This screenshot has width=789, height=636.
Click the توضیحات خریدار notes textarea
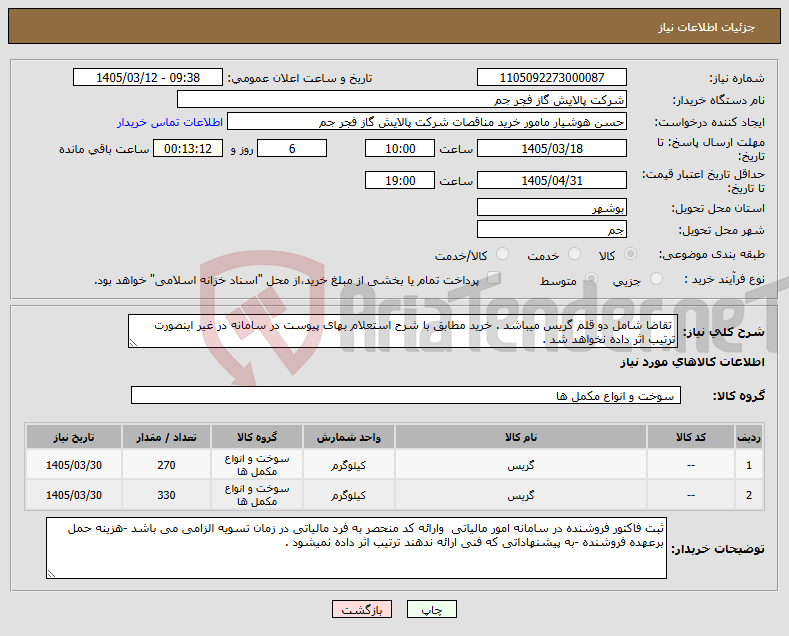pos(356,548)
